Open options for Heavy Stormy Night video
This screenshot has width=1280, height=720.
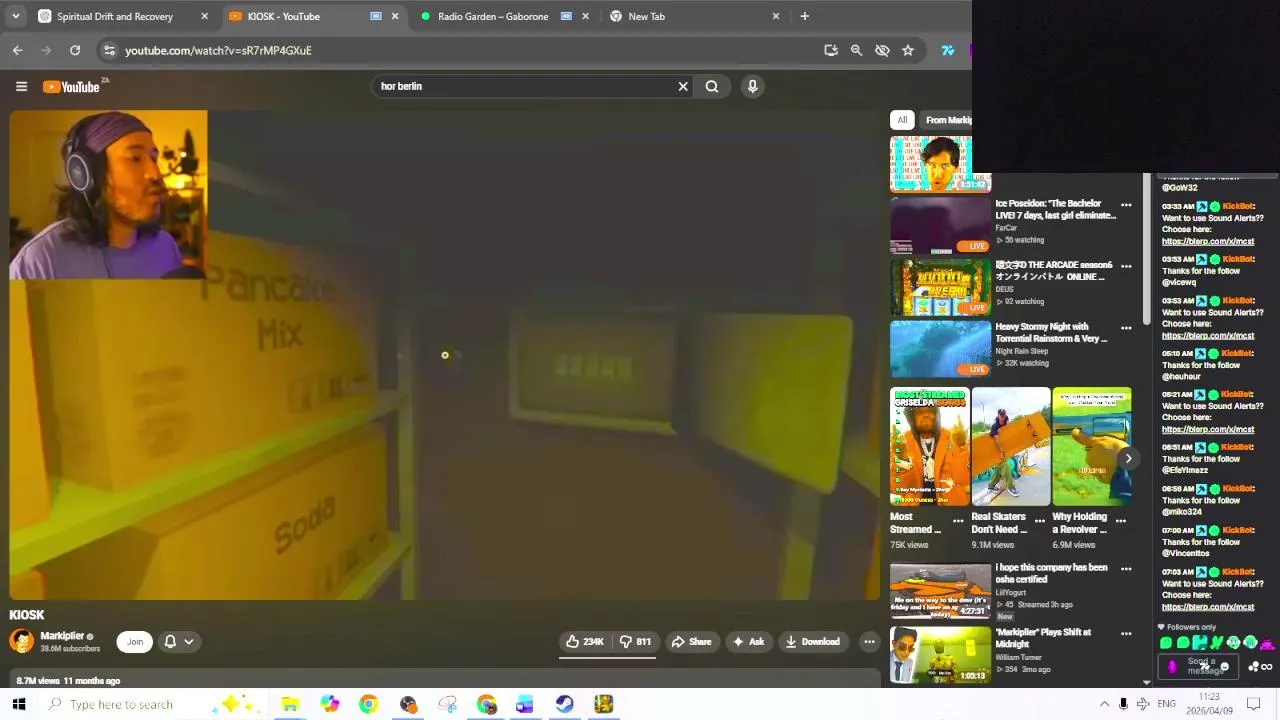[x=1126, y=328]
